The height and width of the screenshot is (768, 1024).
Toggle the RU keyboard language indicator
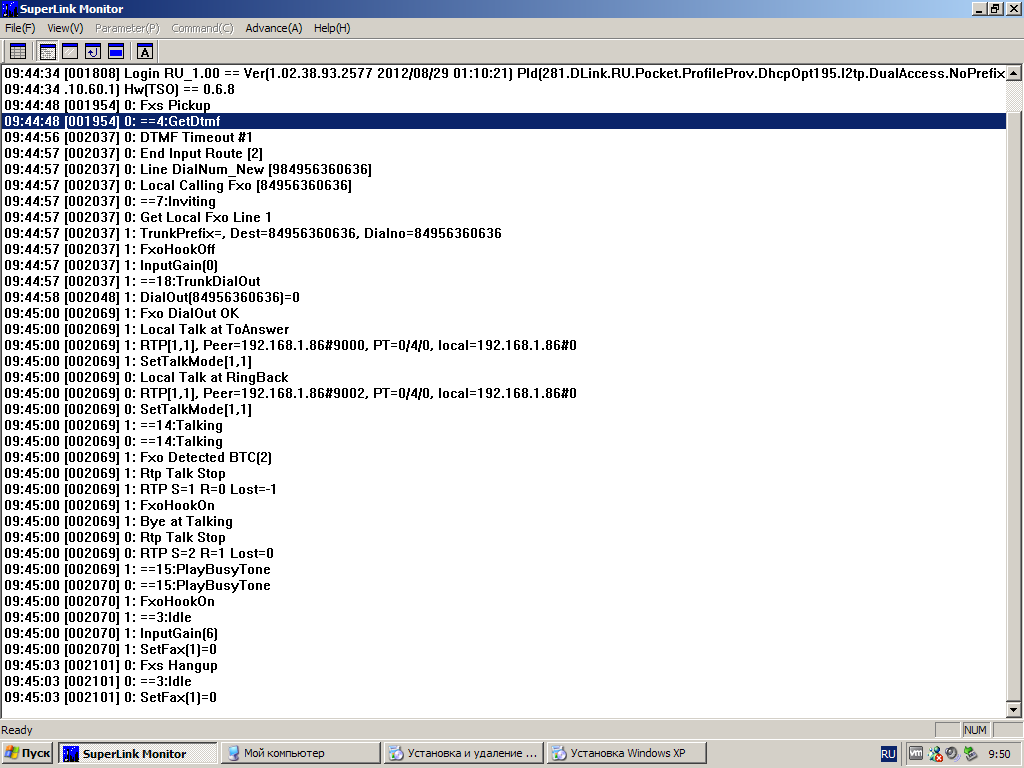click(x=888, y=753)
